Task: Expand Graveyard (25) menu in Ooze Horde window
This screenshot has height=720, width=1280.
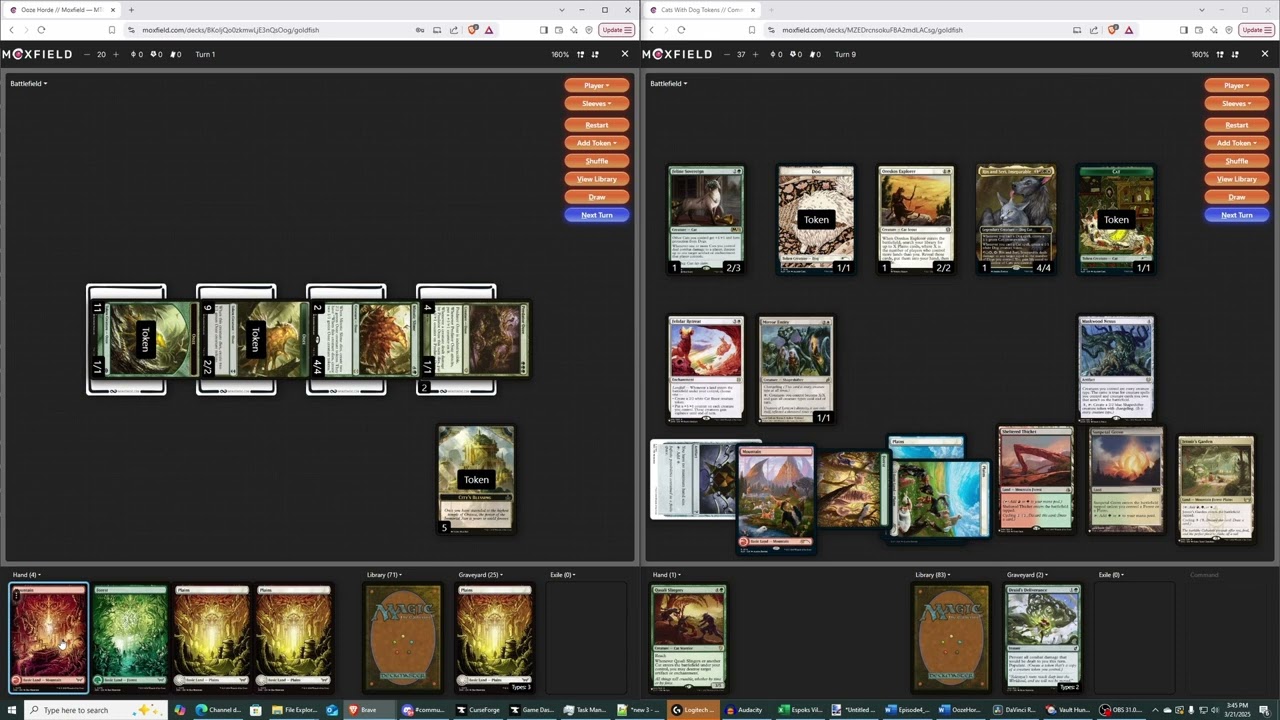Action: click(x=481, y=575)
